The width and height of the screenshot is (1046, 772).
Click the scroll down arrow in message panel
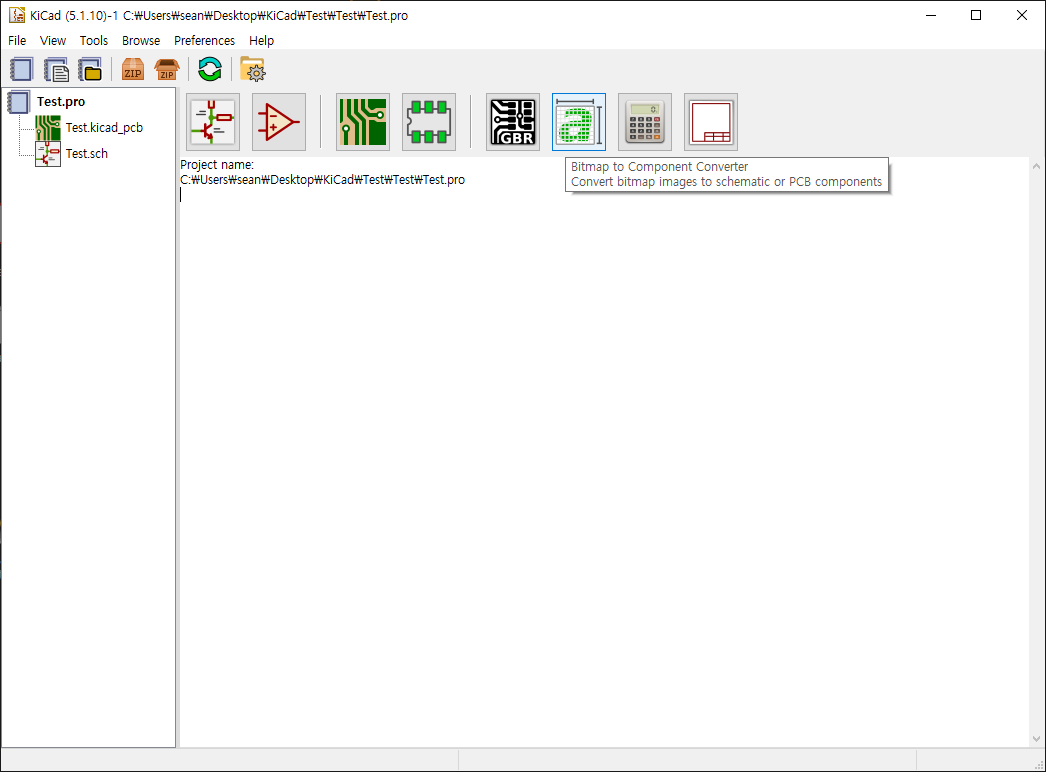pos(1036,739)
